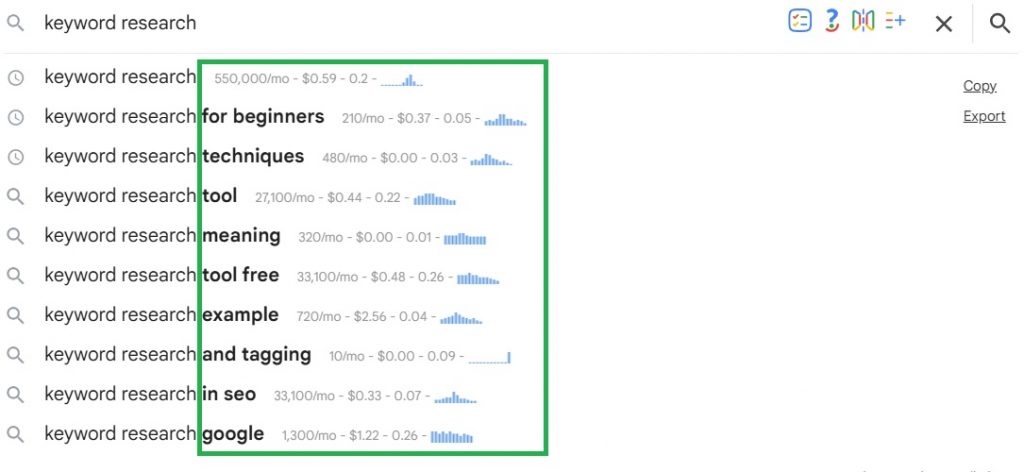The width and height of the screenshot is (1024, 472).
Task: Click the history clock icon beside 'for beginners'
Action: coord(16,117)
